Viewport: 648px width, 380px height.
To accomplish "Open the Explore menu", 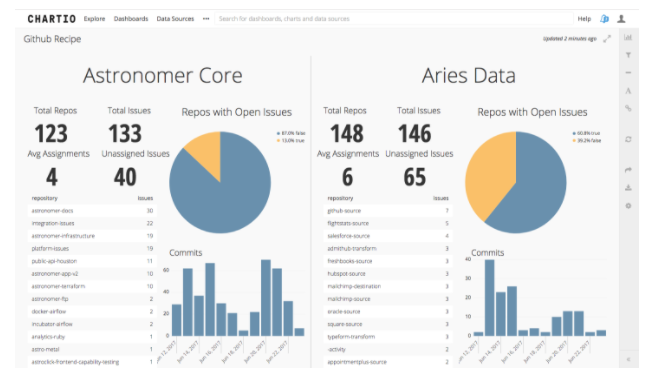I will (94, 19).
